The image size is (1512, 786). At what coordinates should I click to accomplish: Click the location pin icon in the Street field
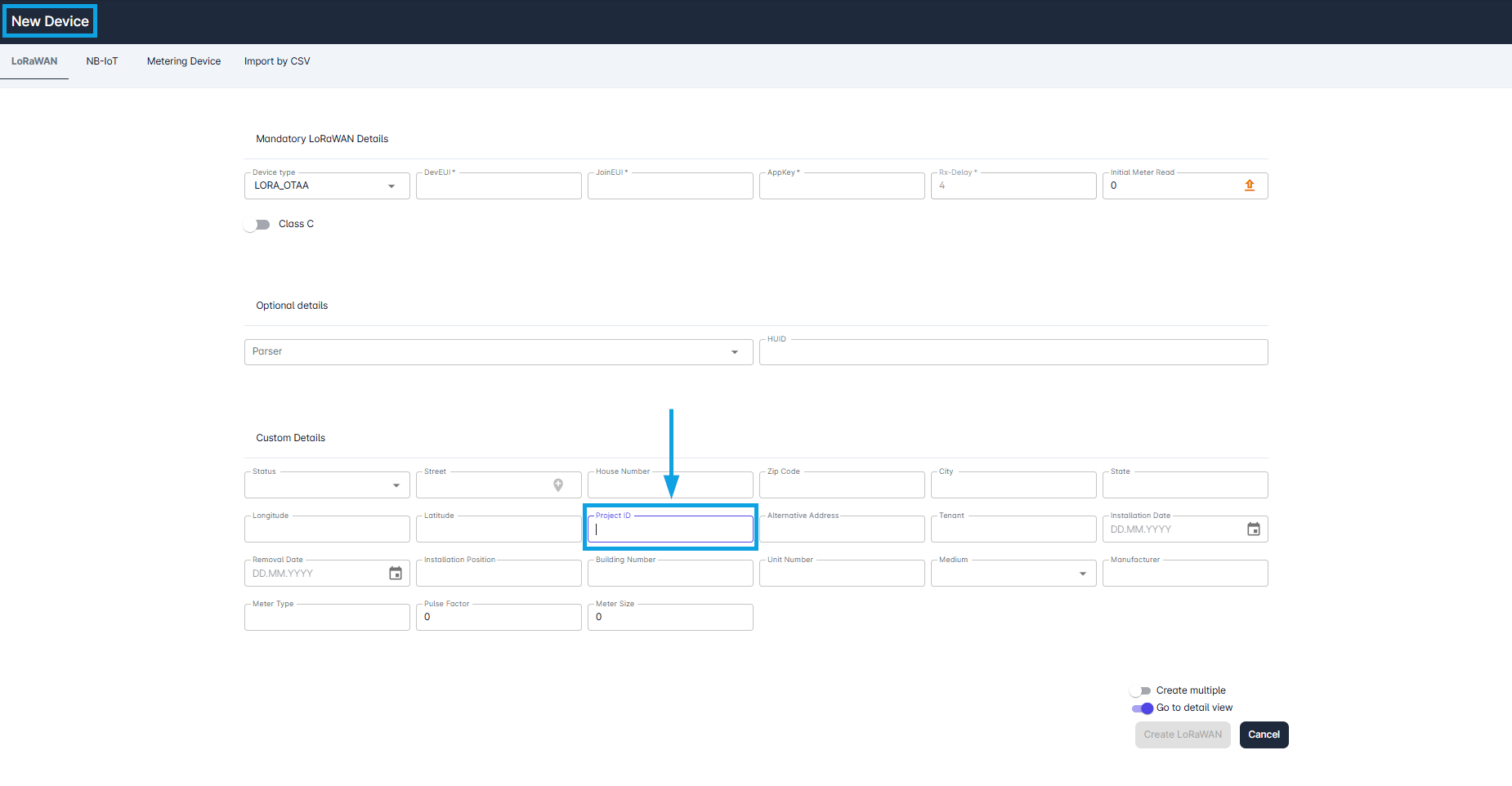click(x=559, y=485)
